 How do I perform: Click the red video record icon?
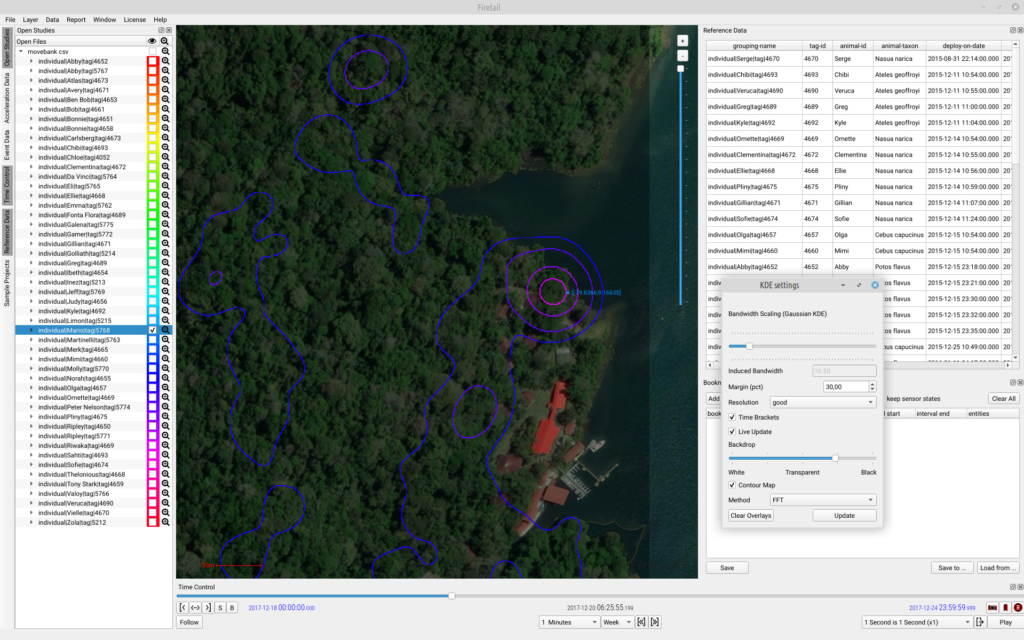click(993, 607)
